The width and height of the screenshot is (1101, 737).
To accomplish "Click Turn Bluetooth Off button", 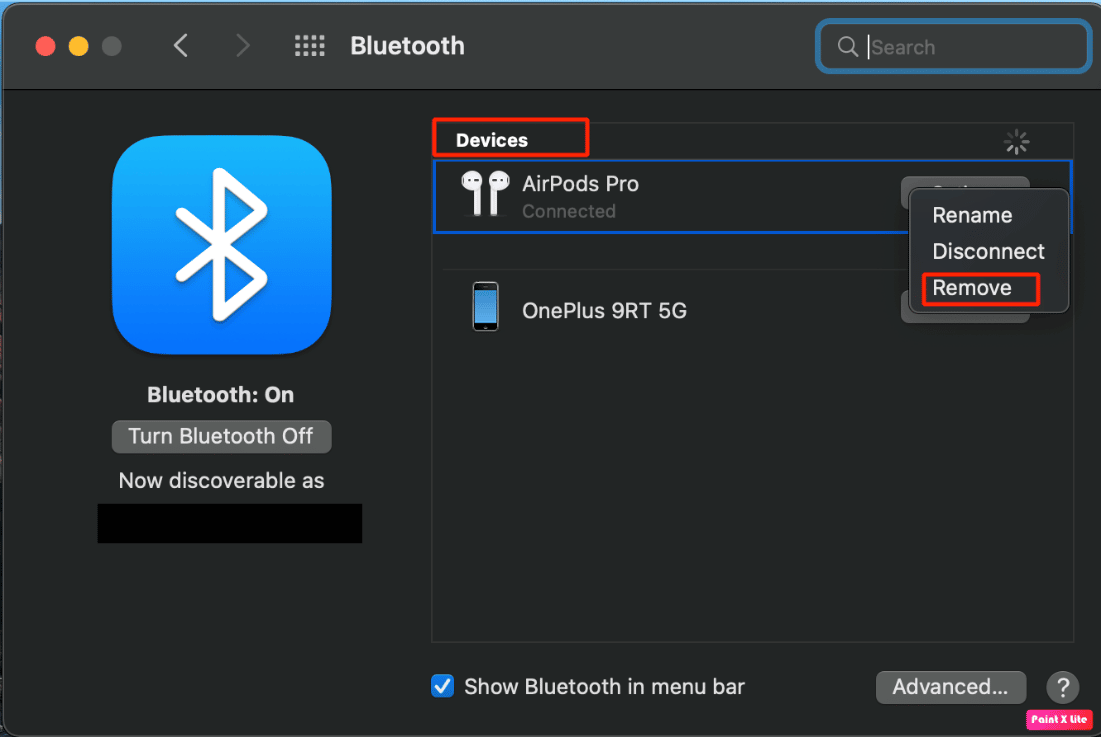I will click(x=221, y=436).
